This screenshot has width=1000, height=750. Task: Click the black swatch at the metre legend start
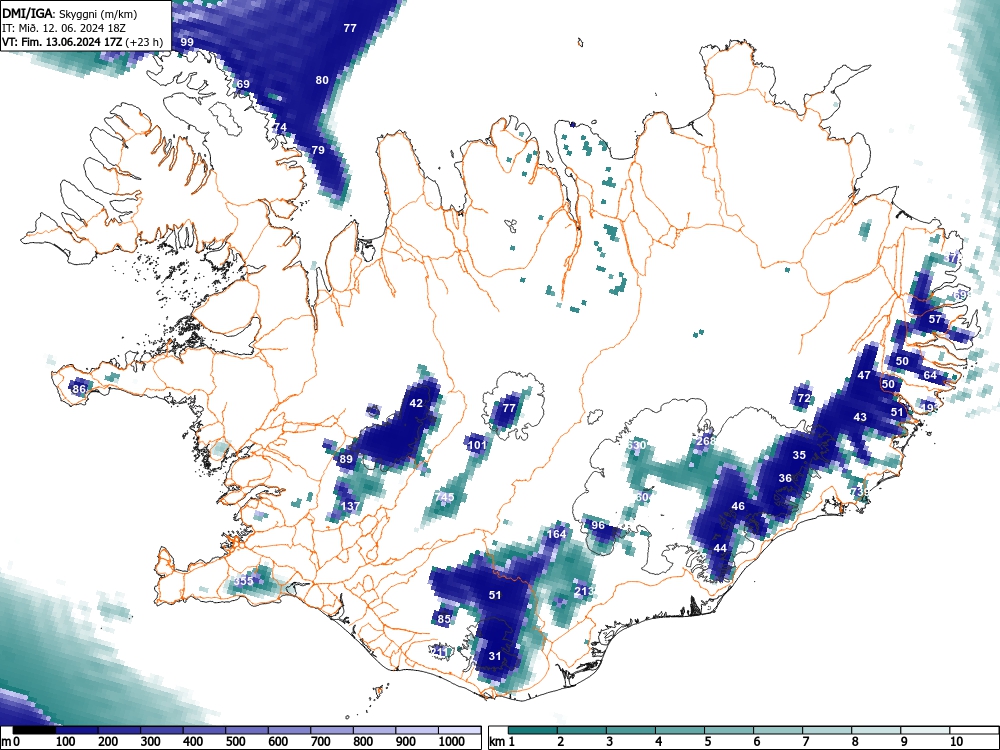[33, 730]
